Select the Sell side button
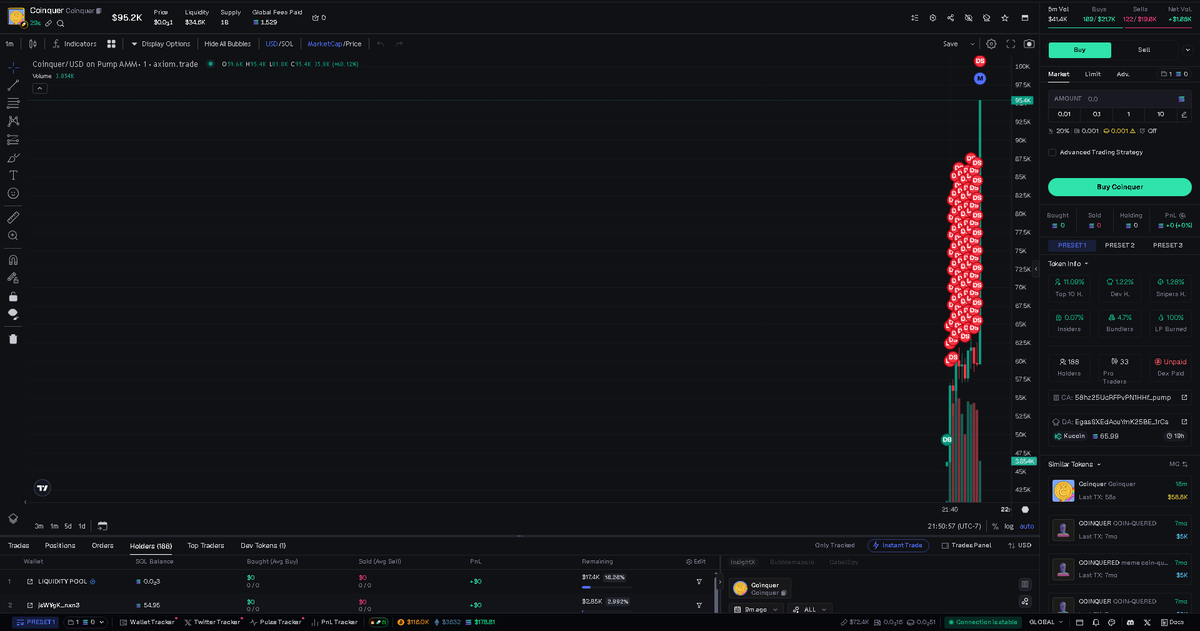This screenshot has width=1200, height=631. point(1144,50)
